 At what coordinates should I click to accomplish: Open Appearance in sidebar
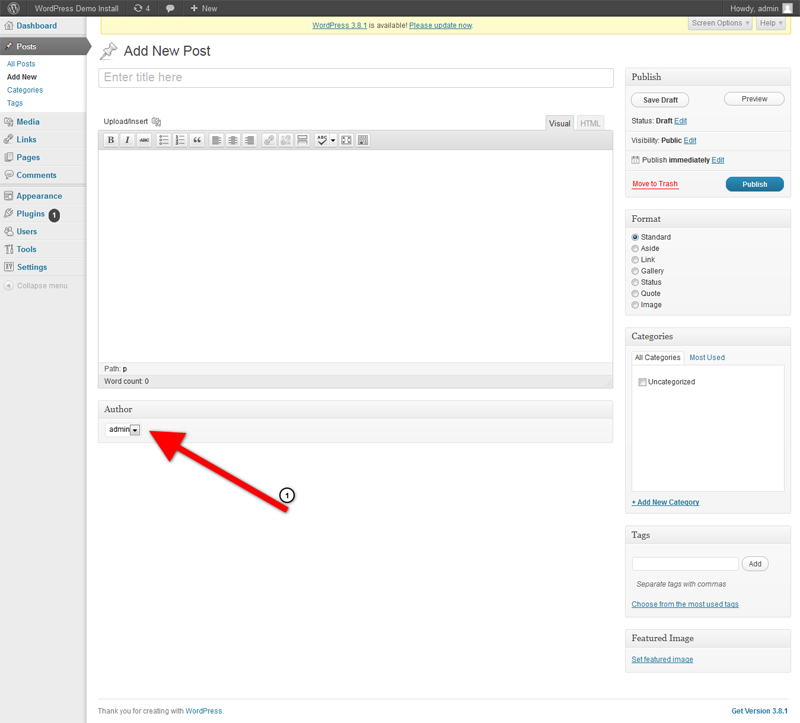pos(39,196)
